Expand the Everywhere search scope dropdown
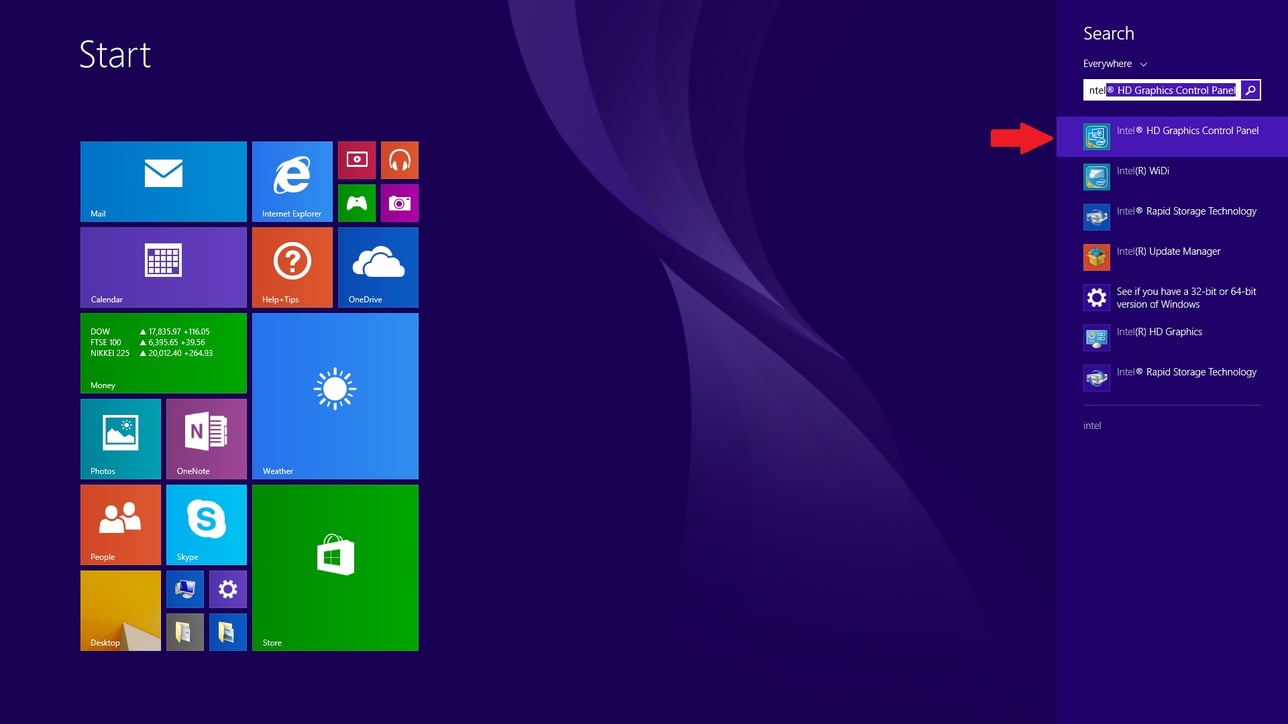The width and height of the screenshot is (1288, 724). pyautogui.click(x=1115, y=64)
